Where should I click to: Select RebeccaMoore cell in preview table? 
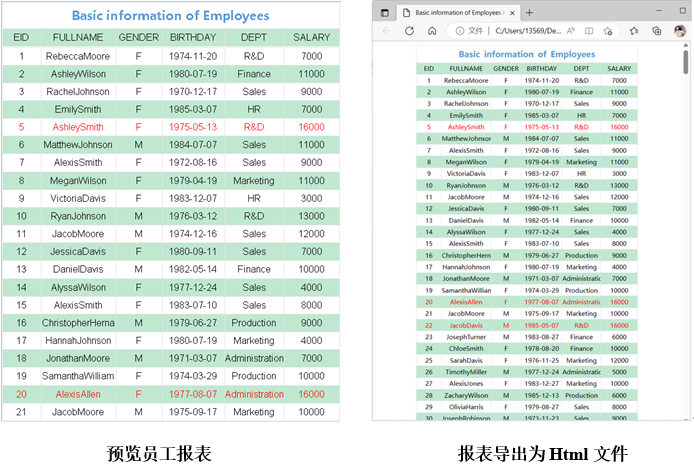(78, 56)
